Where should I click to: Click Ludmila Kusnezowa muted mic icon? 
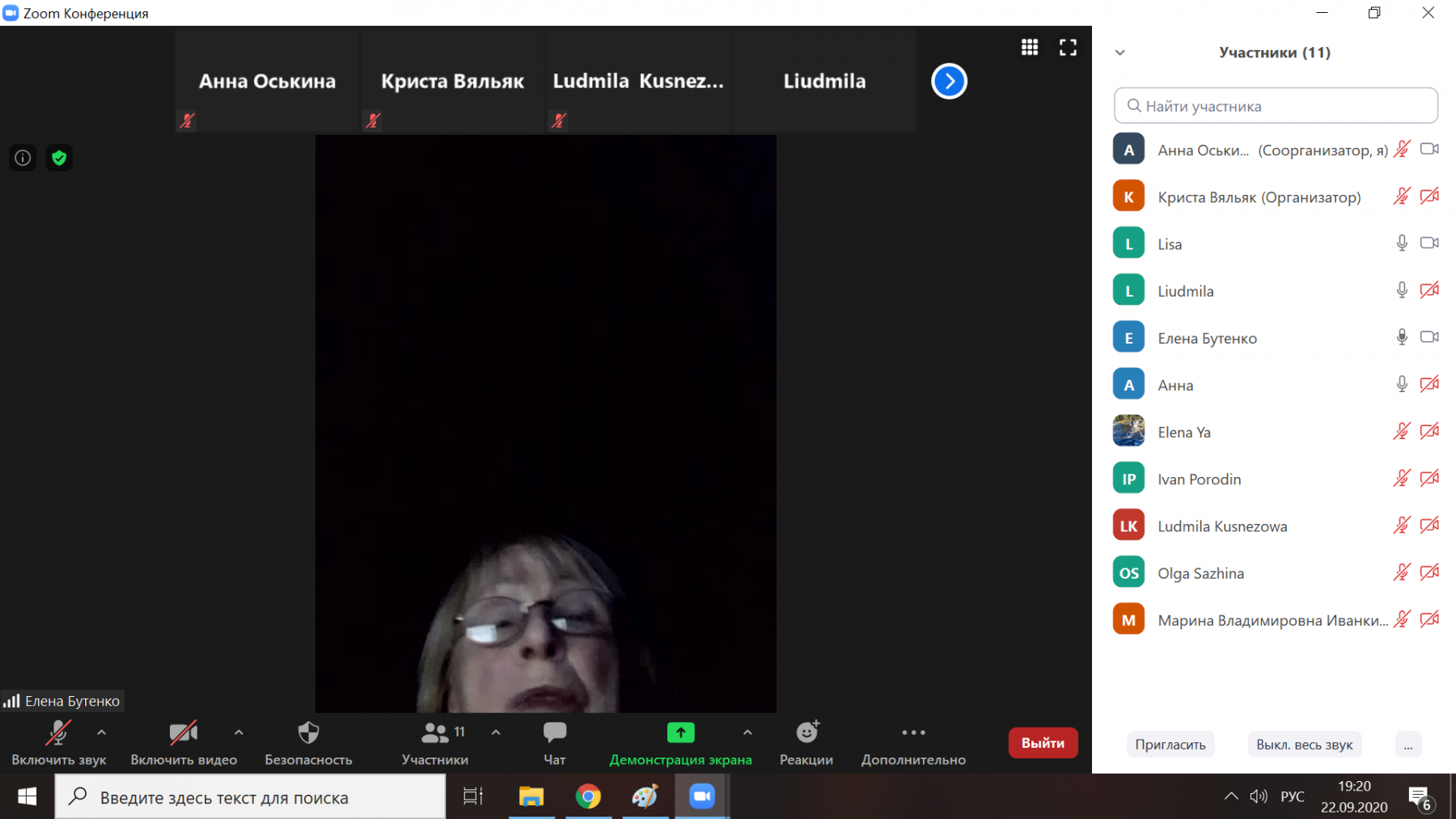point(1402,525)
